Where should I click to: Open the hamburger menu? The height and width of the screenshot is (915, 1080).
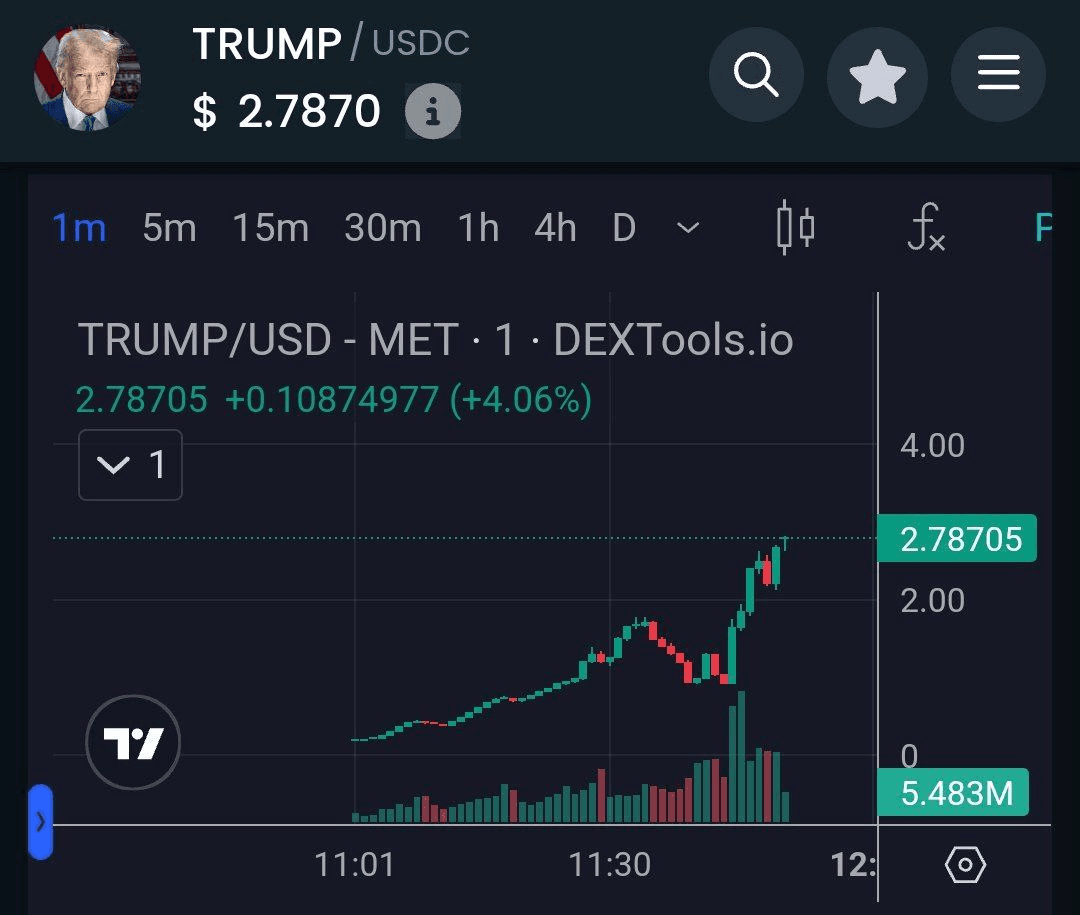[x=998, y=75]
